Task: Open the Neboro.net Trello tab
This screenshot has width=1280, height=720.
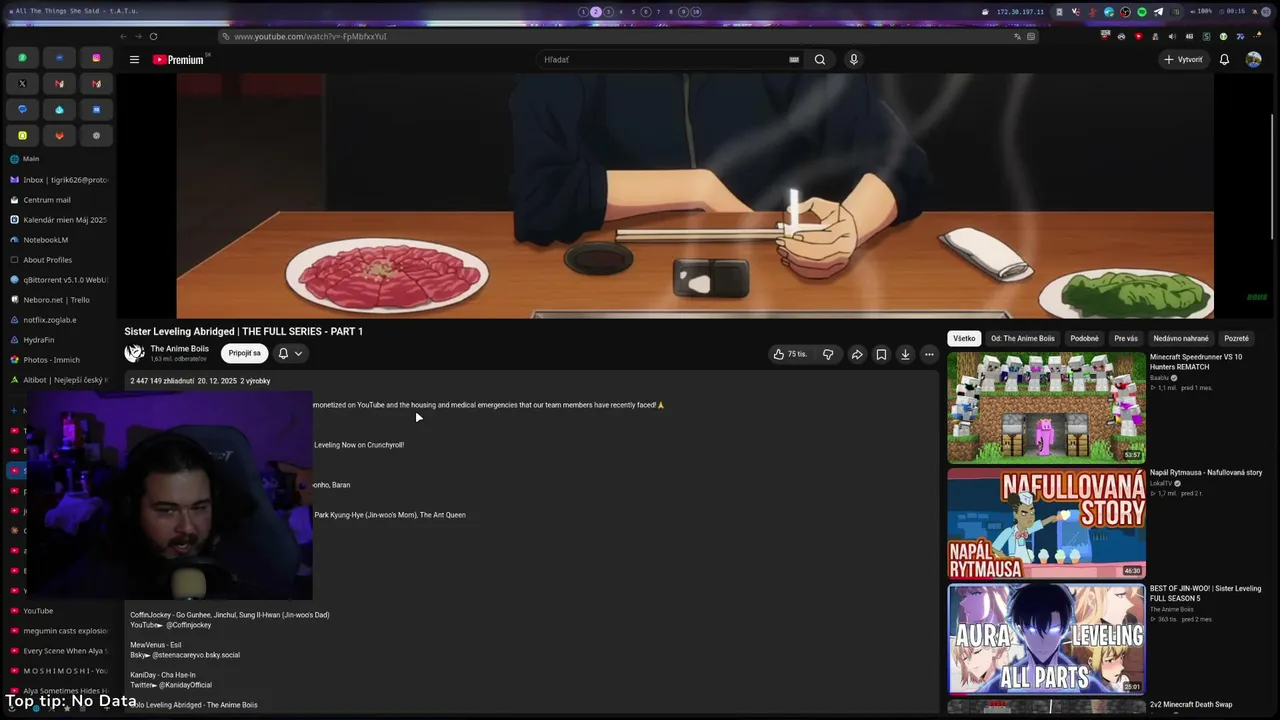Action: pyautogui.click(x=58, y=300)
